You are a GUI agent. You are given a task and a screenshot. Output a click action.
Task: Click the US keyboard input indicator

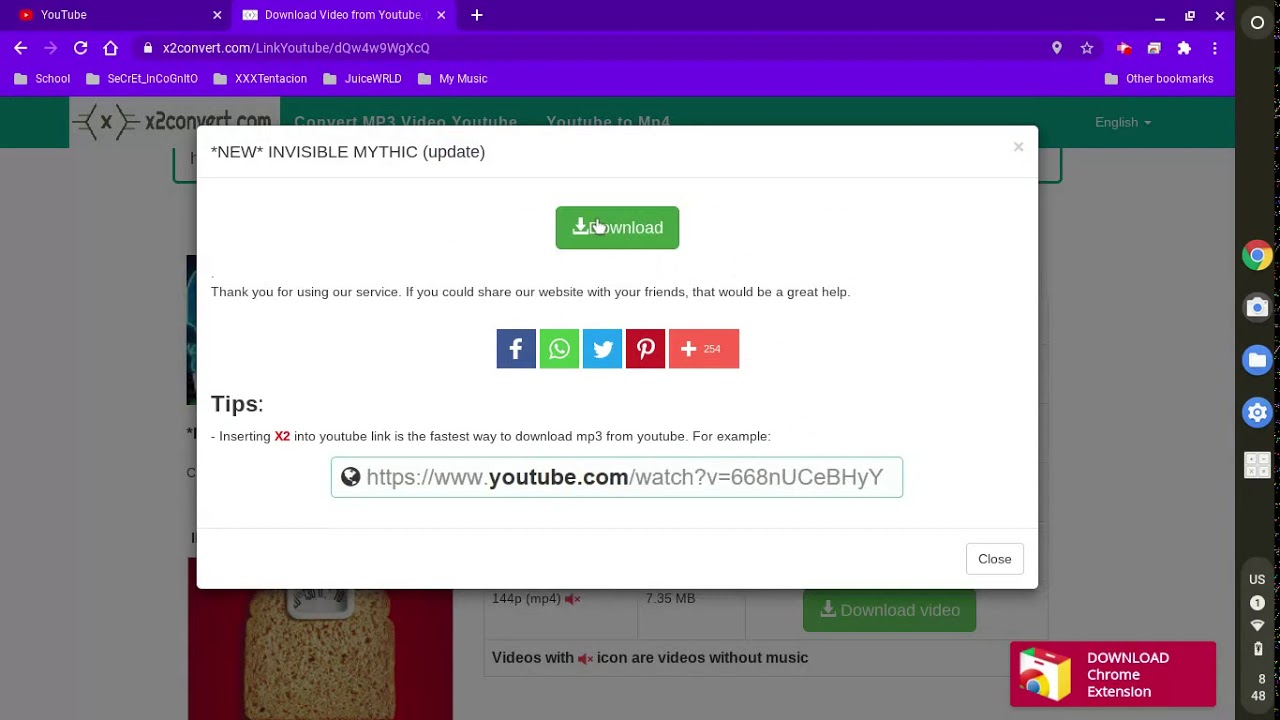pos(1258,580)
